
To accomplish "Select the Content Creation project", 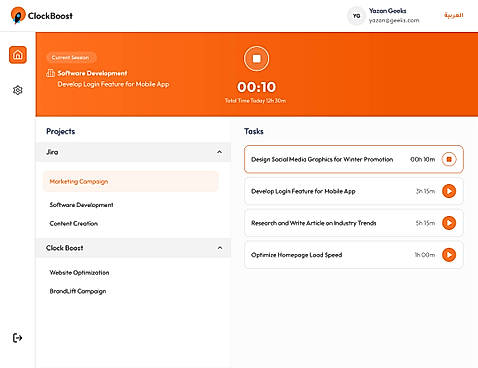I will [74, 223].
